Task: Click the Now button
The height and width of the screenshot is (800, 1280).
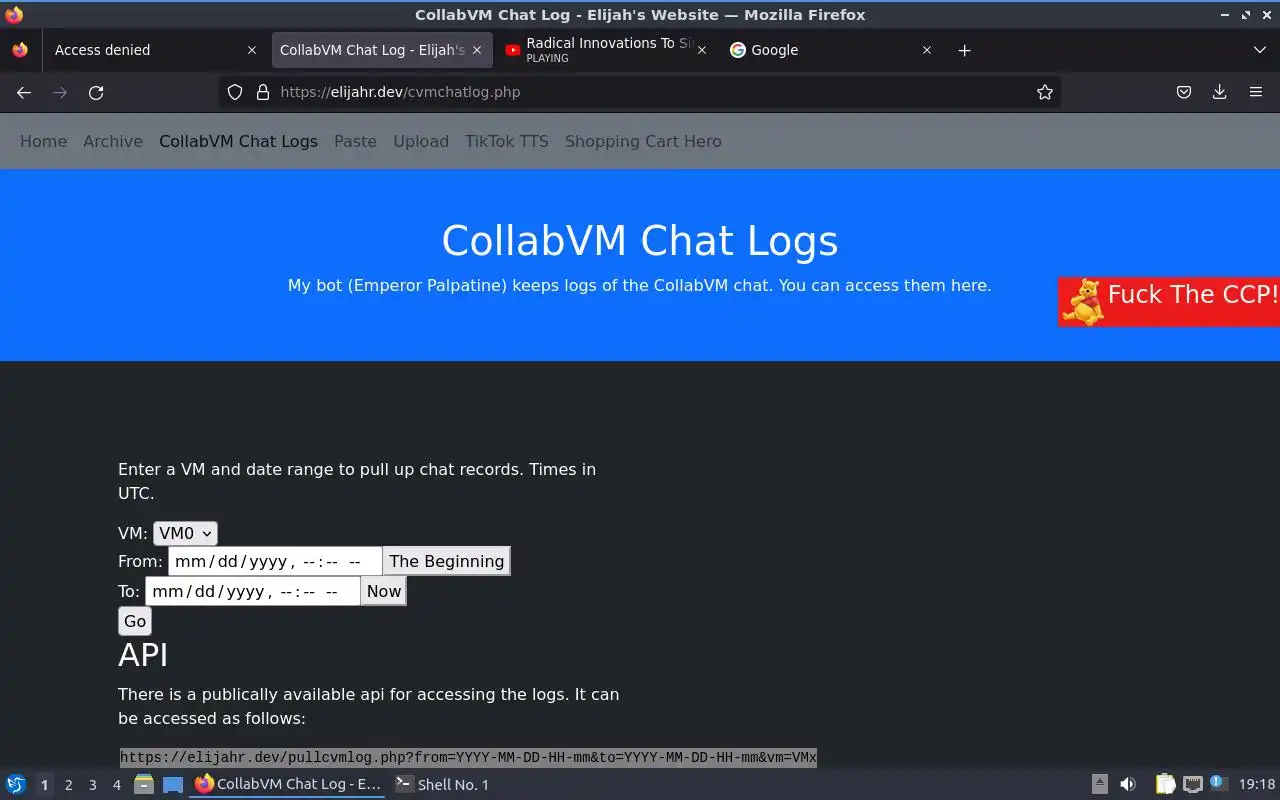Action: pos(384,591)
